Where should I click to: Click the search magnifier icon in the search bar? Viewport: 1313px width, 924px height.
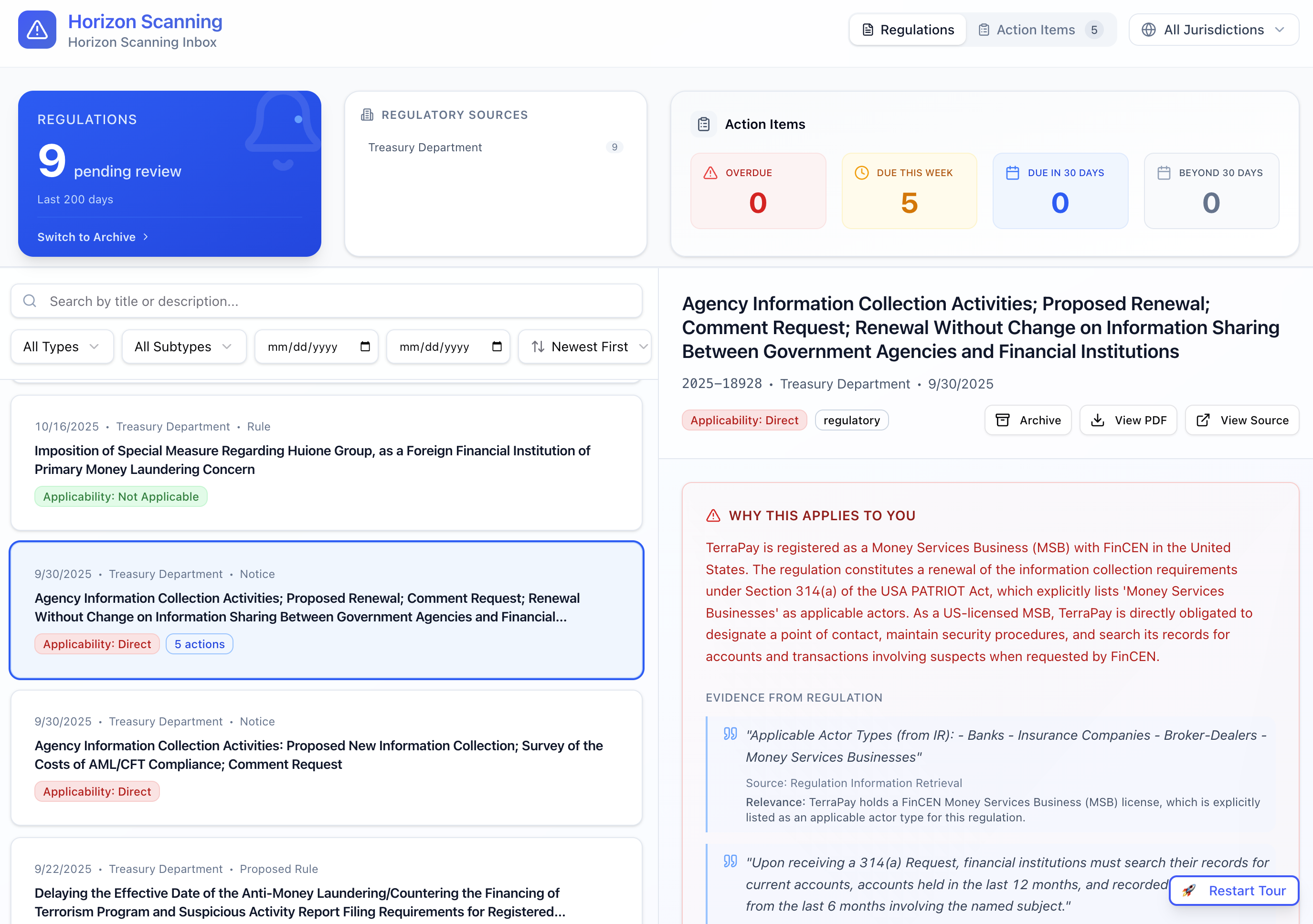pos(30,300)
